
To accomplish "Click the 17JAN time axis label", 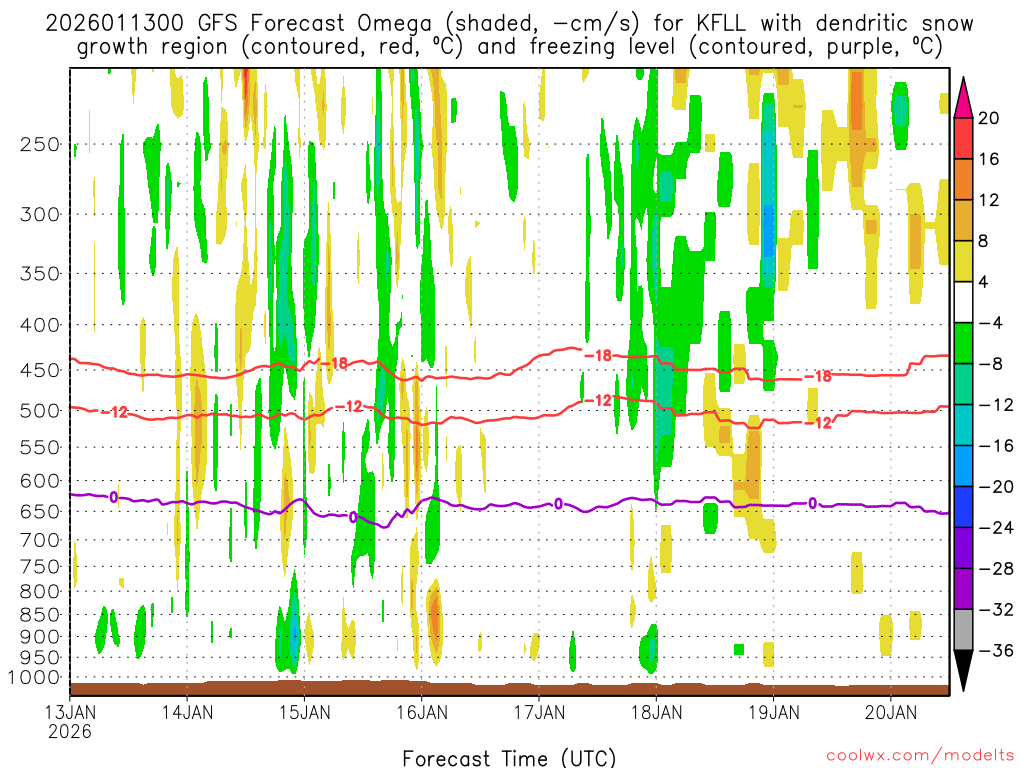I will (539, 712).
